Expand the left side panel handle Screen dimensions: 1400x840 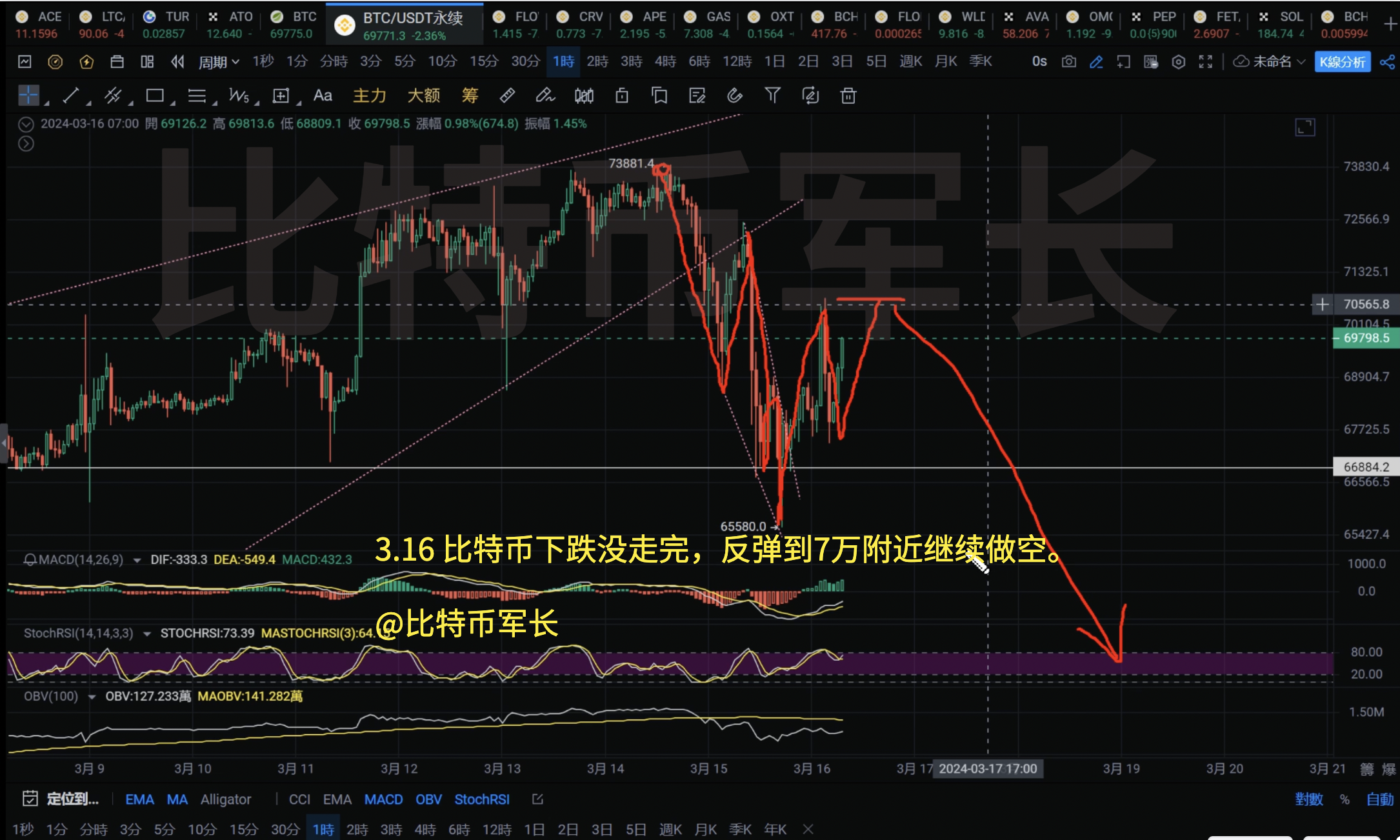pos(4,443)
